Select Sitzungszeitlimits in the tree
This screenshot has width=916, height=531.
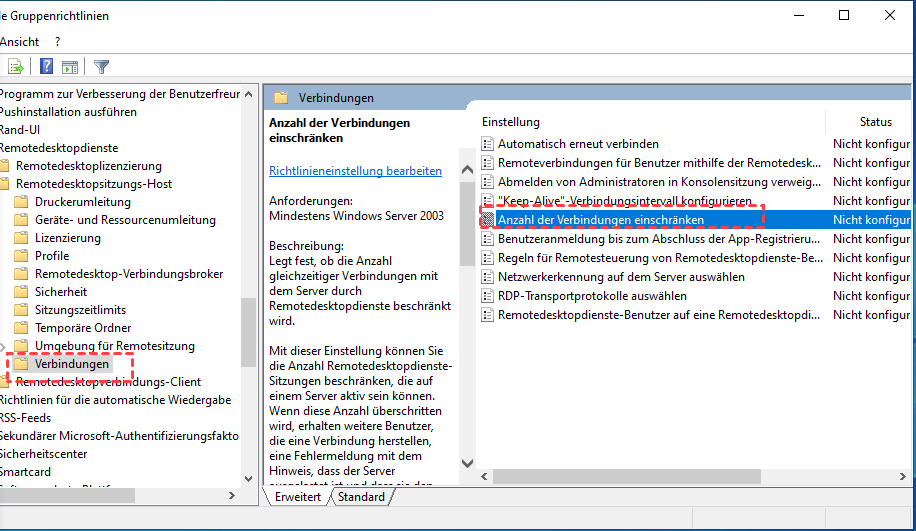point(80,310)
